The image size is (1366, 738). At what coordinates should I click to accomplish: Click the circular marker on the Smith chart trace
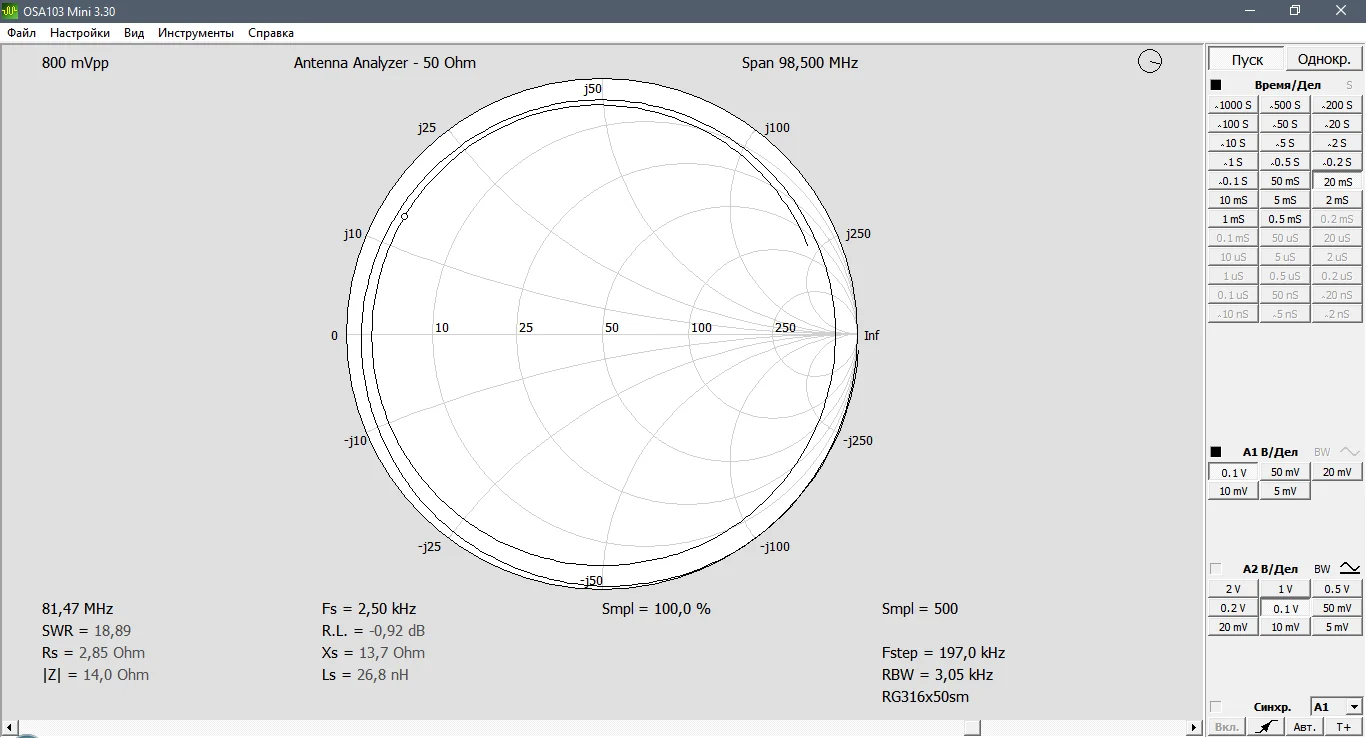404,216
